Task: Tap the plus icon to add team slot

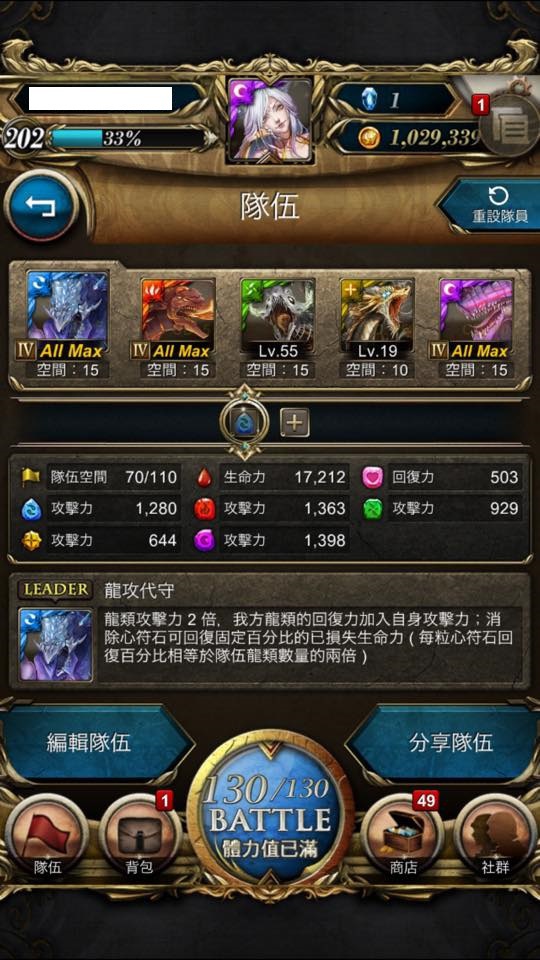Action: [x=295, y=422]
